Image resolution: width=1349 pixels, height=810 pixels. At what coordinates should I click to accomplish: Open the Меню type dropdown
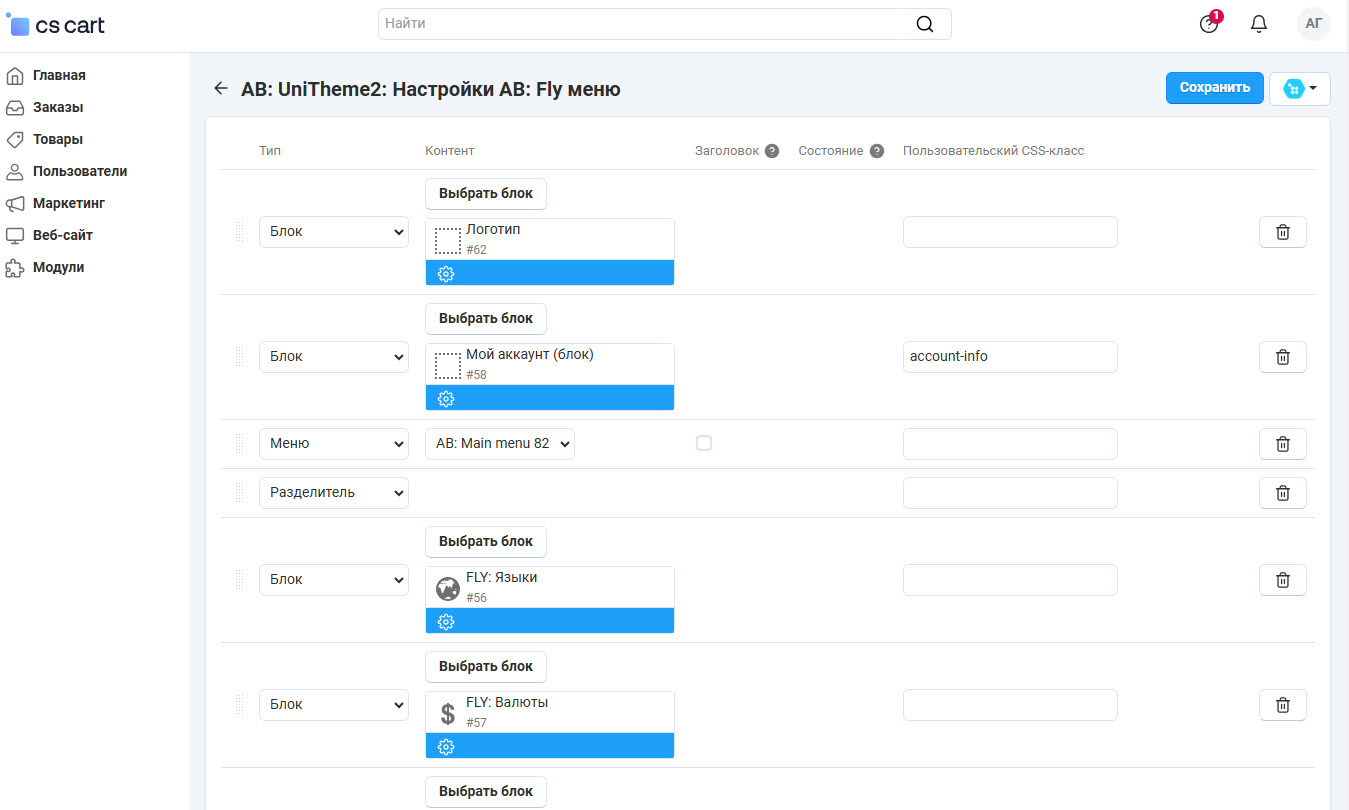point(333,444)
